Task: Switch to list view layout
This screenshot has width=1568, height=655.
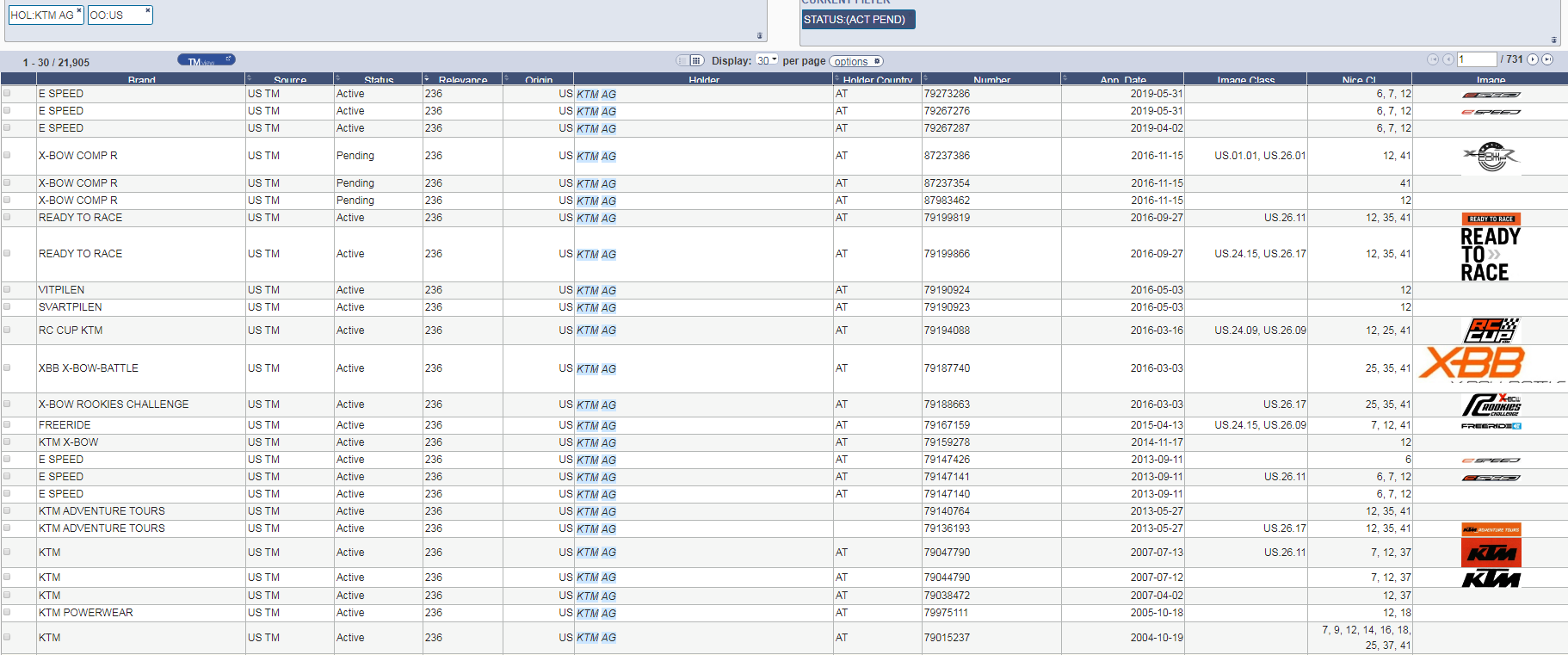Action: [682, 60]
